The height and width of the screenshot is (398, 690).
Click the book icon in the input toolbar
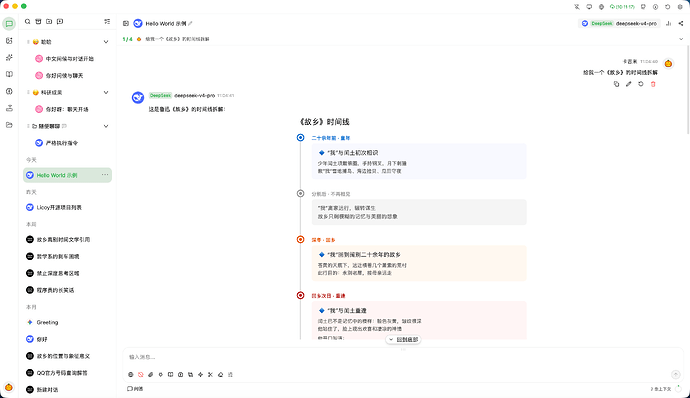[x=170, y=375]
